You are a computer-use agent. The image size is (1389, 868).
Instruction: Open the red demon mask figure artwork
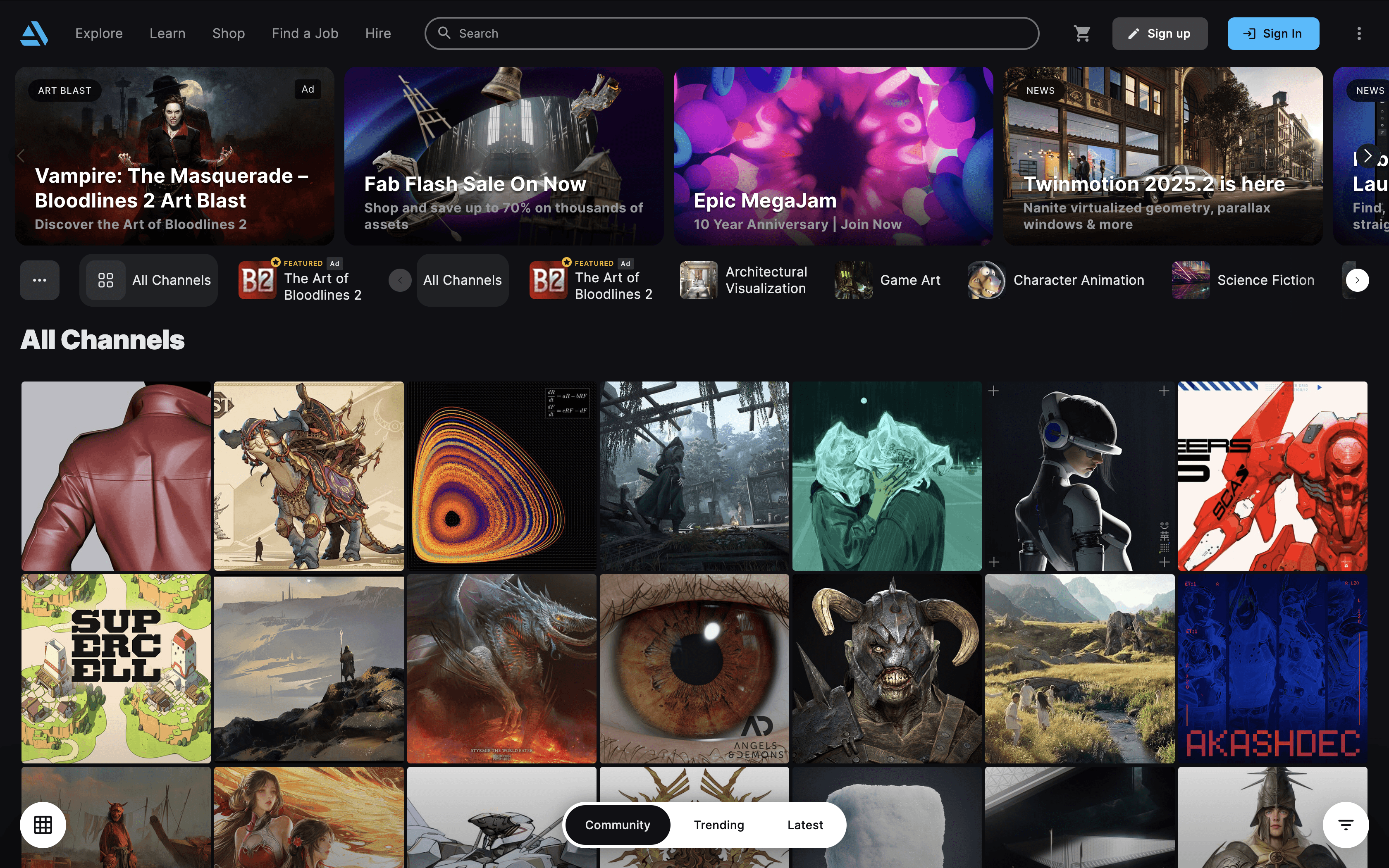(x=116, y=818)
